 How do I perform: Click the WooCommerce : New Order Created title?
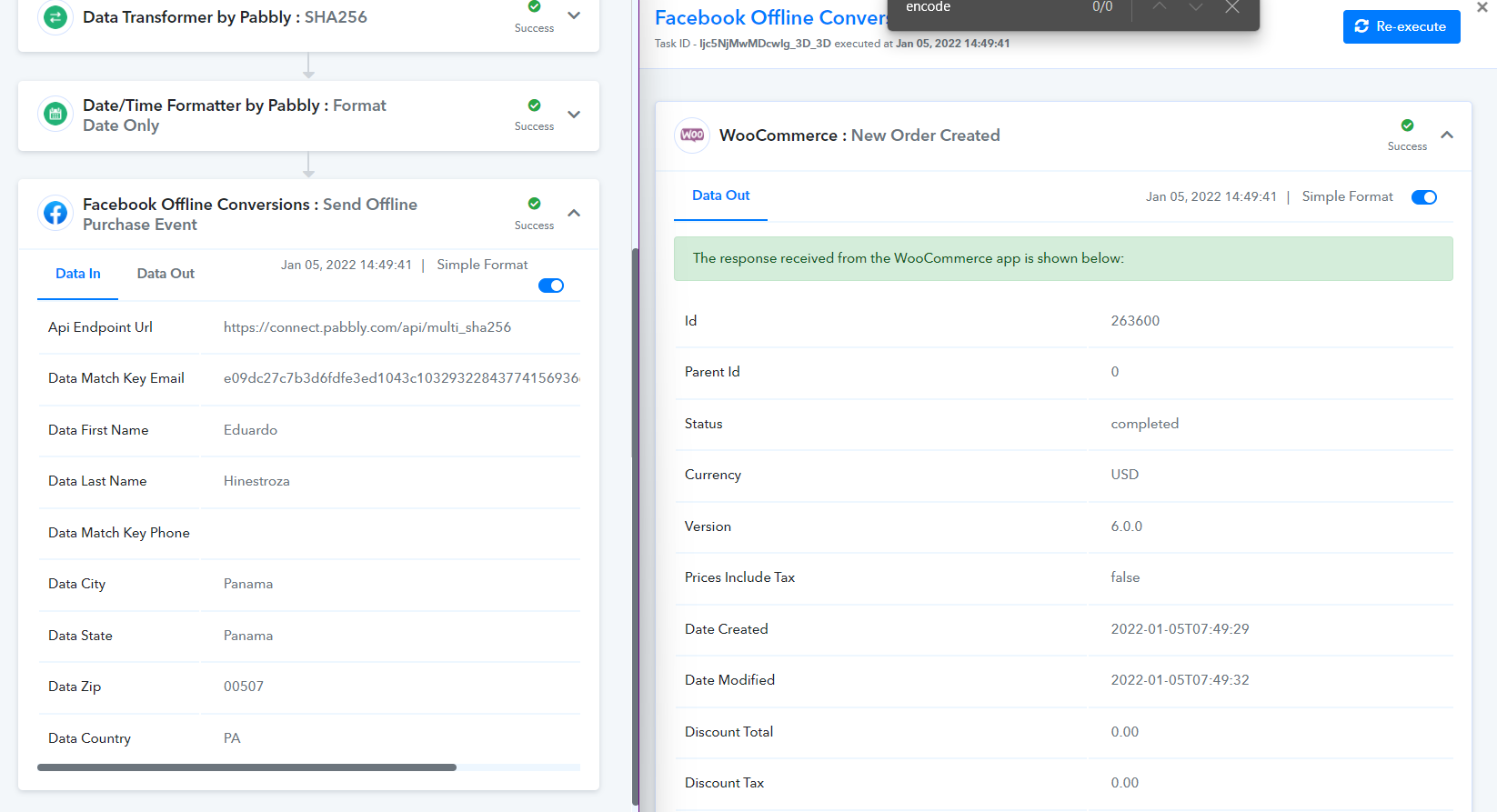(x=859, y=135)
